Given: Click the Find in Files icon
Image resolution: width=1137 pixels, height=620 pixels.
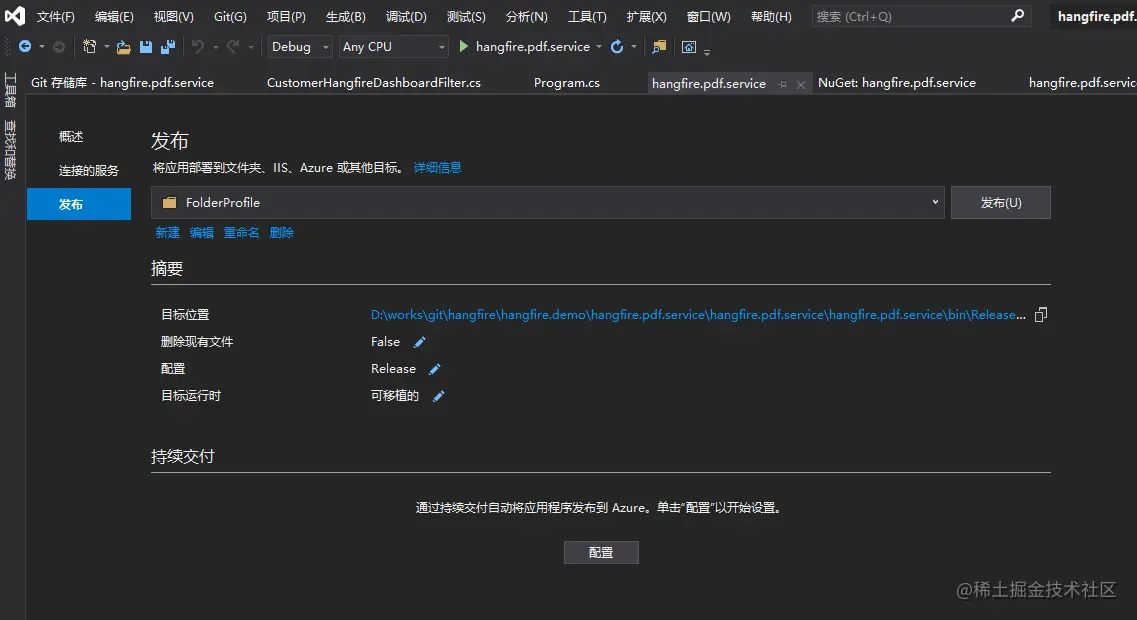Looking at the screenshot, I should coord(659,46).
